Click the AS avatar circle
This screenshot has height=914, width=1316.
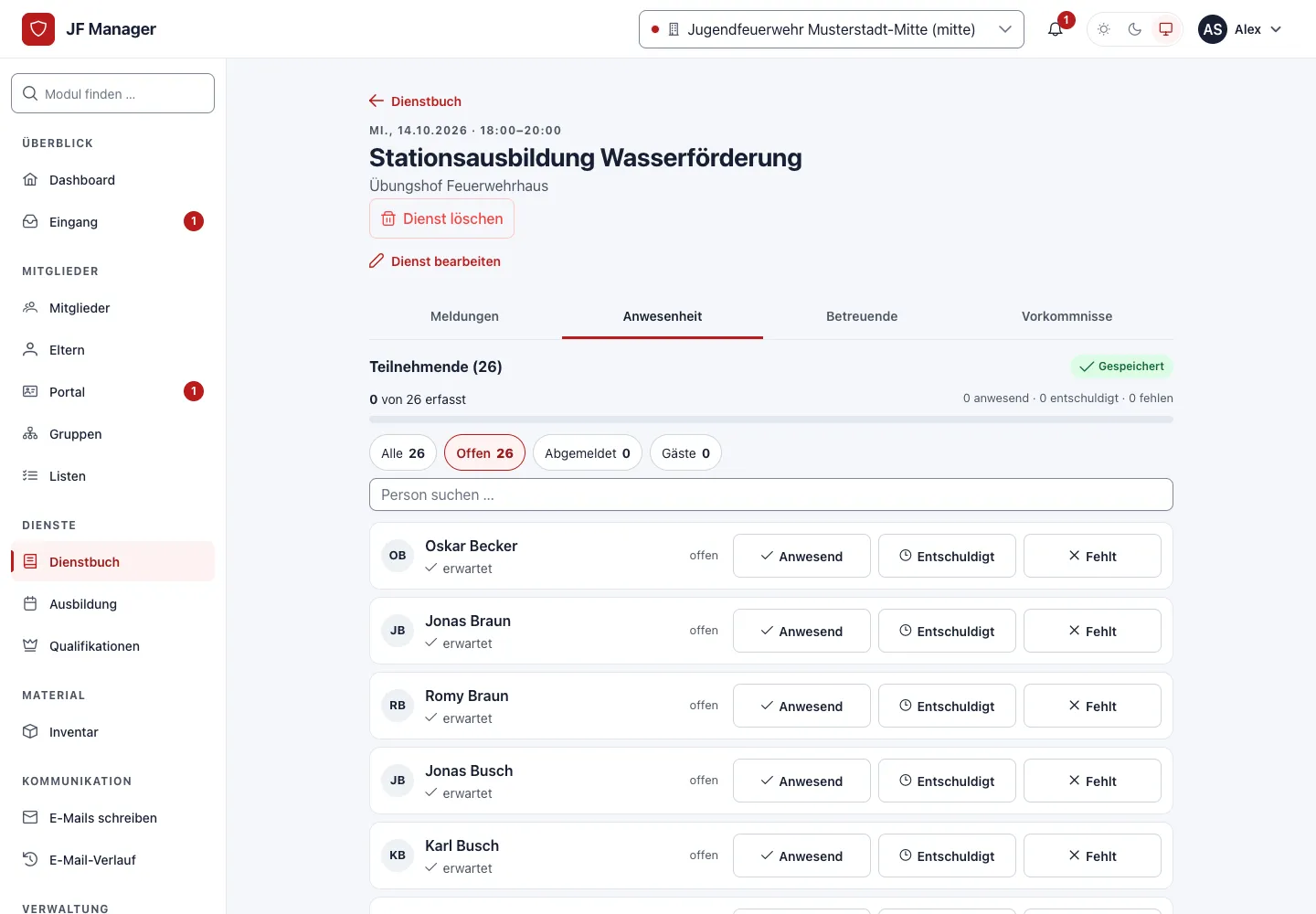click(x=1213, y=29)
